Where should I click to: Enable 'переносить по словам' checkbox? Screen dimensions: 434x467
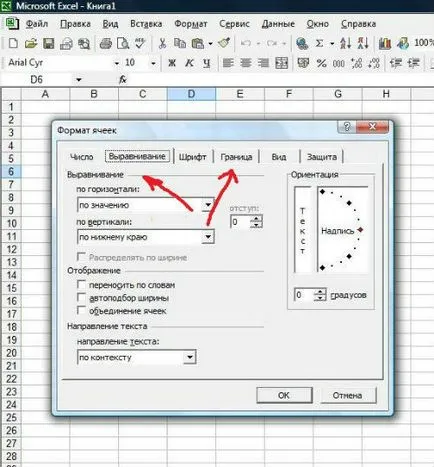(x=81, y=284)
